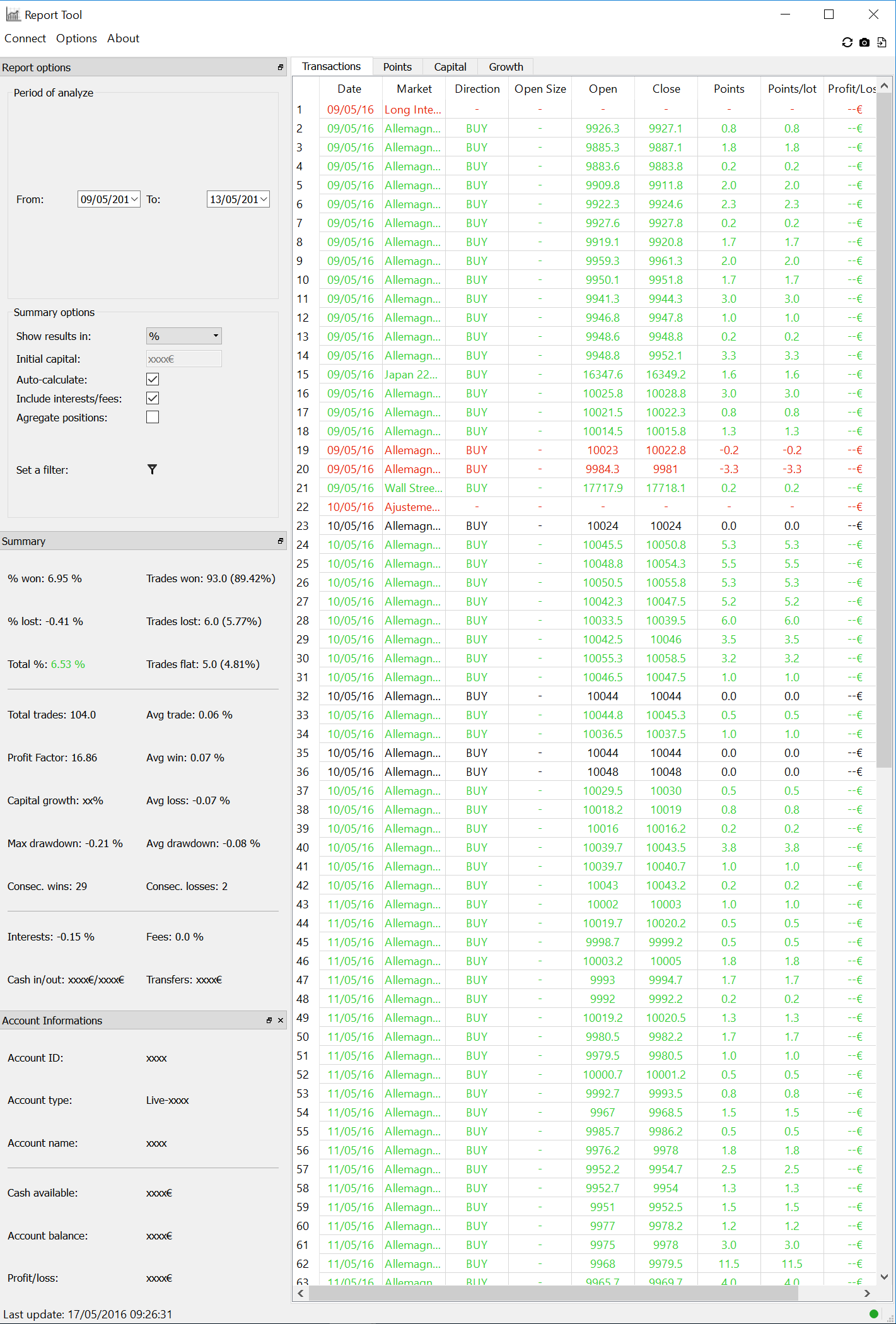
Task: Close the Account Informations panel
Action: [x=281, y=1021]
